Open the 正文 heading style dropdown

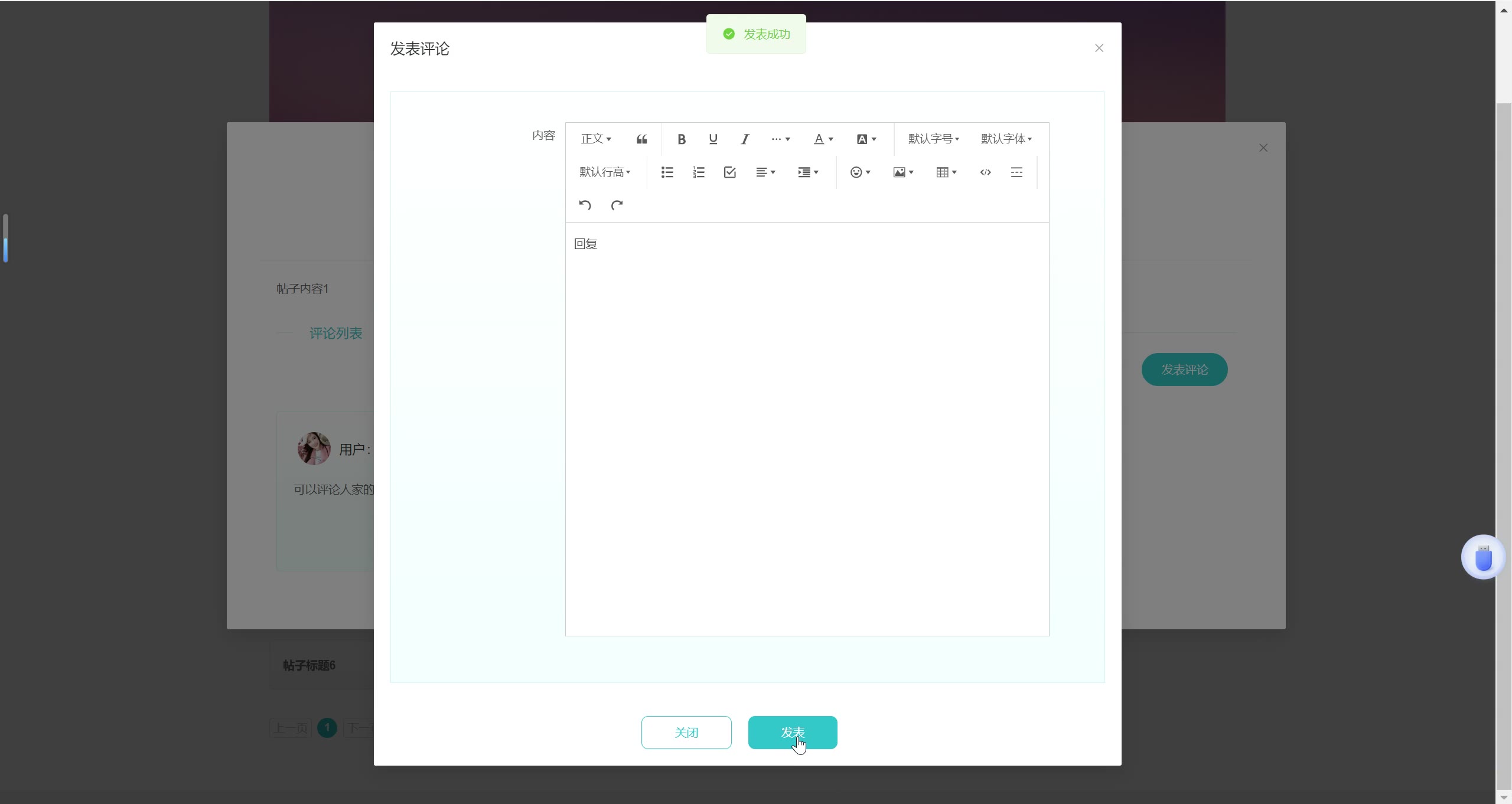595,139
